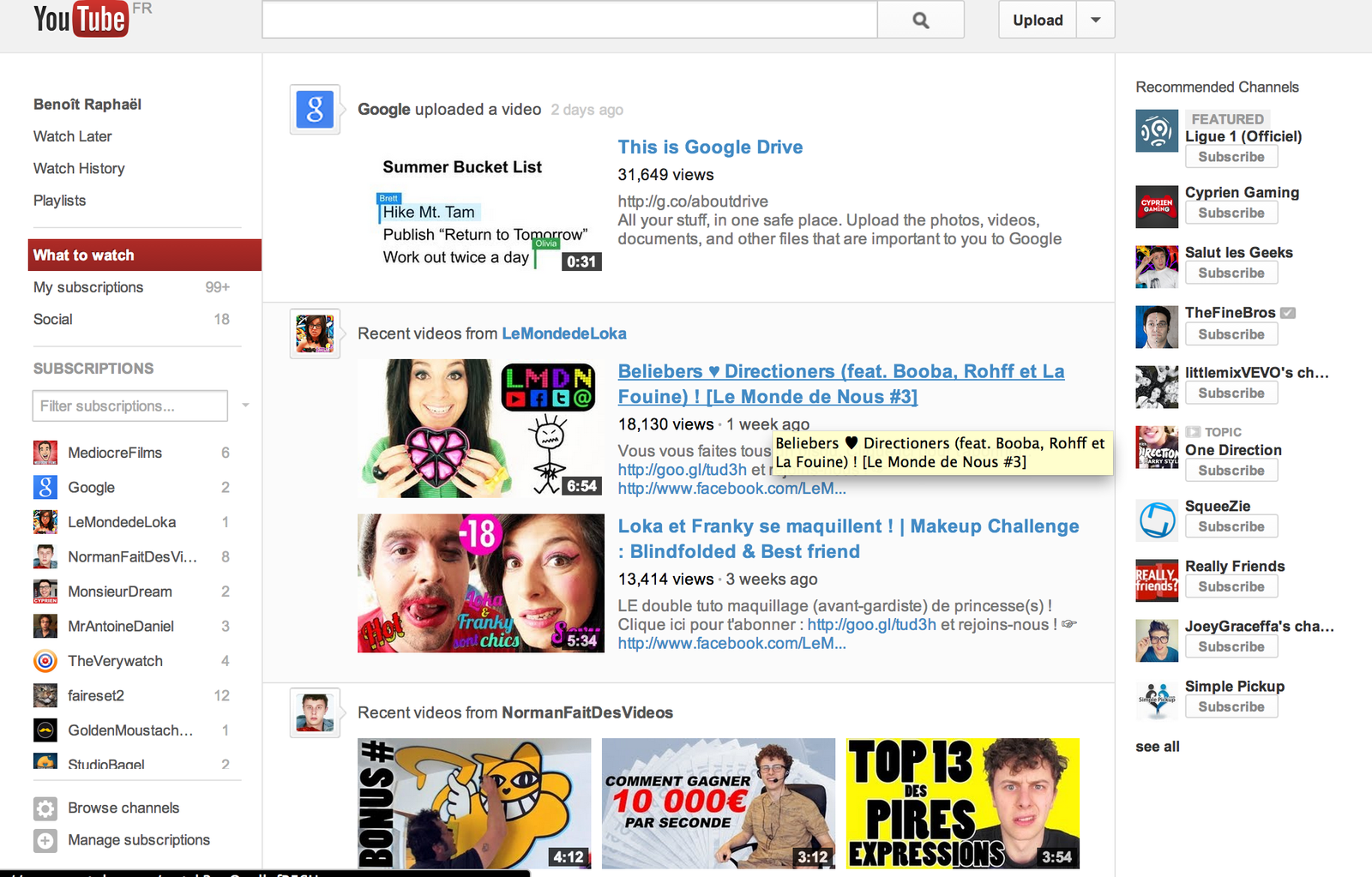Open Cyprien Gaming channel icon
This screenshot has height=877, width=1372.
[1157, 207]
